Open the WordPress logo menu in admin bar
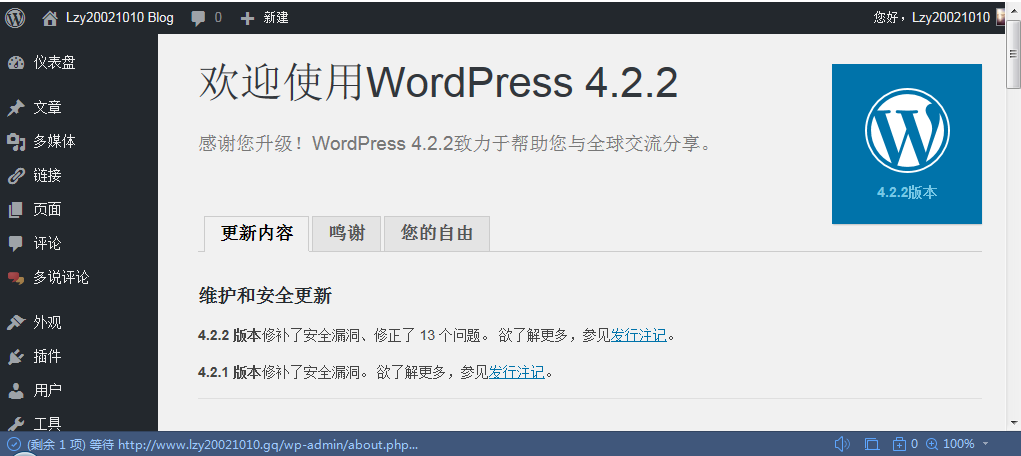Image resolution: width=1021 pixels, height=456 pixels. pos(14,18)
